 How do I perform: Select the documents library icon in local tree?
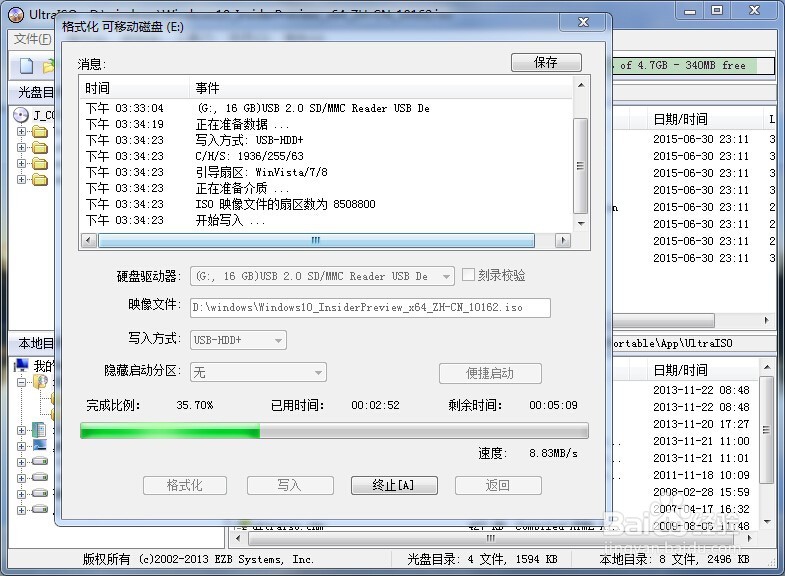pos(39,429)
